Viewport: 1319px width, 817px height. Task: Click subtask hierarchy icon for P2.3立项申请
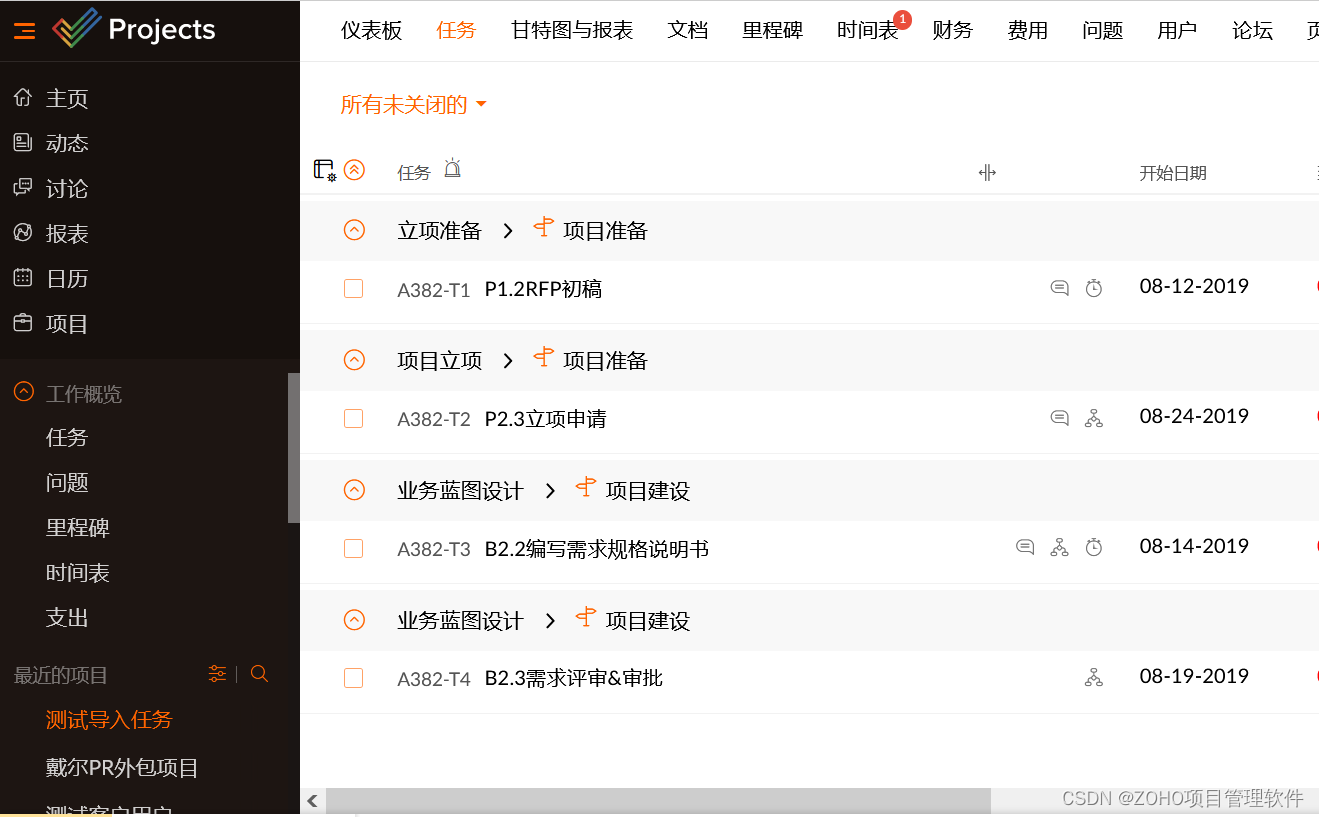[1094, 418]
